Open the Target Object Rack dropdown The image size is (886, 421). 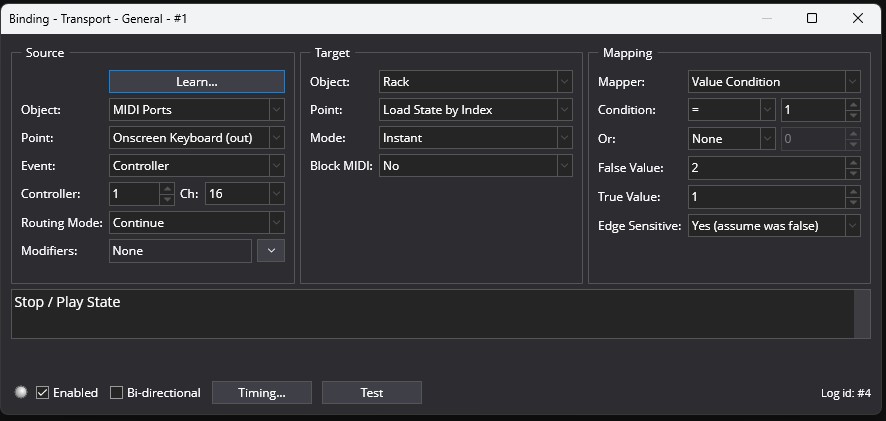click(476, 81)
